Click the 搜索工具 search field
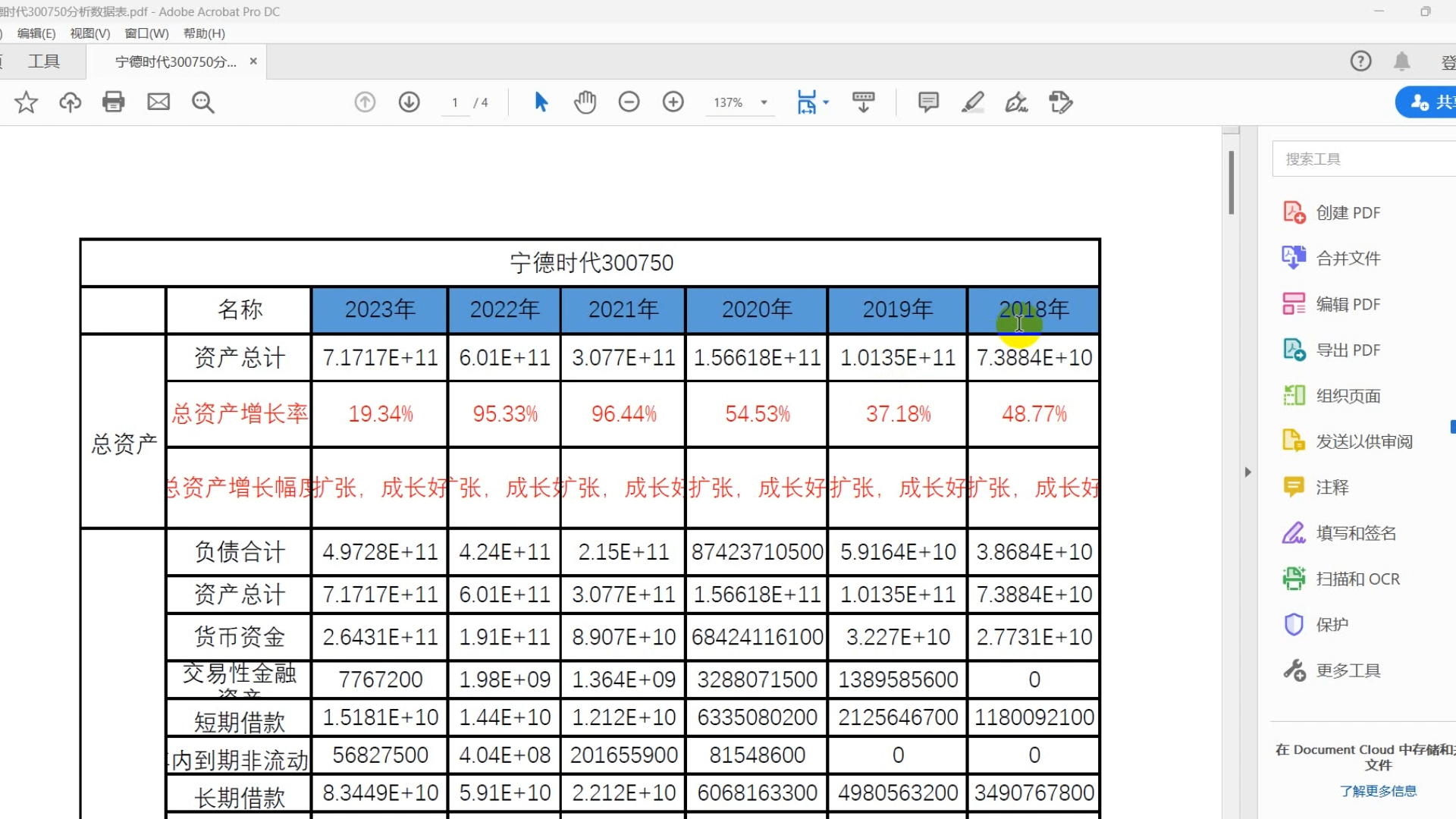Viewport: 1456px width, 819px height. pyautogui.click(x=1365, y=158)
